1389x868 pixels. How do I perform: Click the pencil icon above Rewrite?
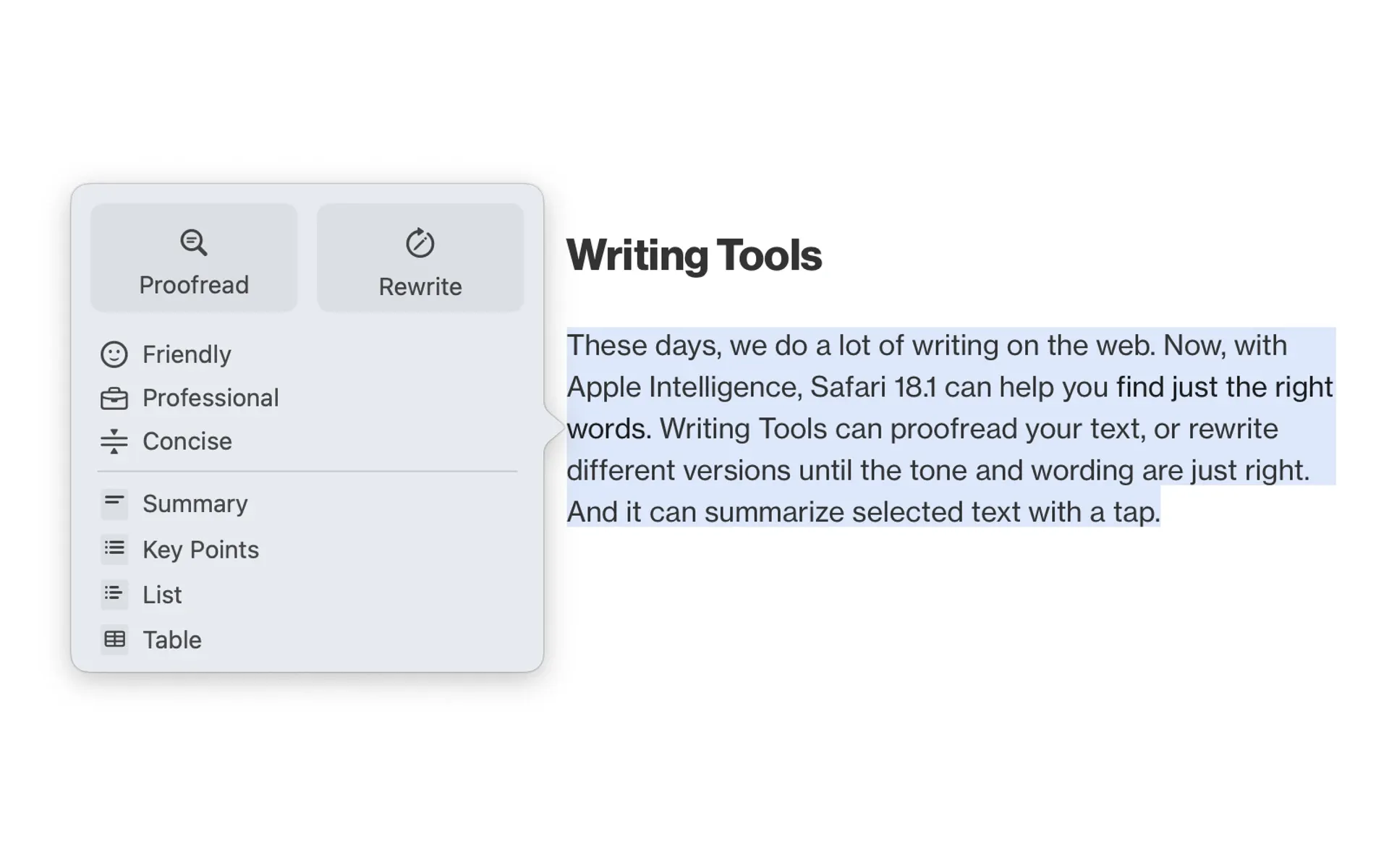tap(419, 242)
